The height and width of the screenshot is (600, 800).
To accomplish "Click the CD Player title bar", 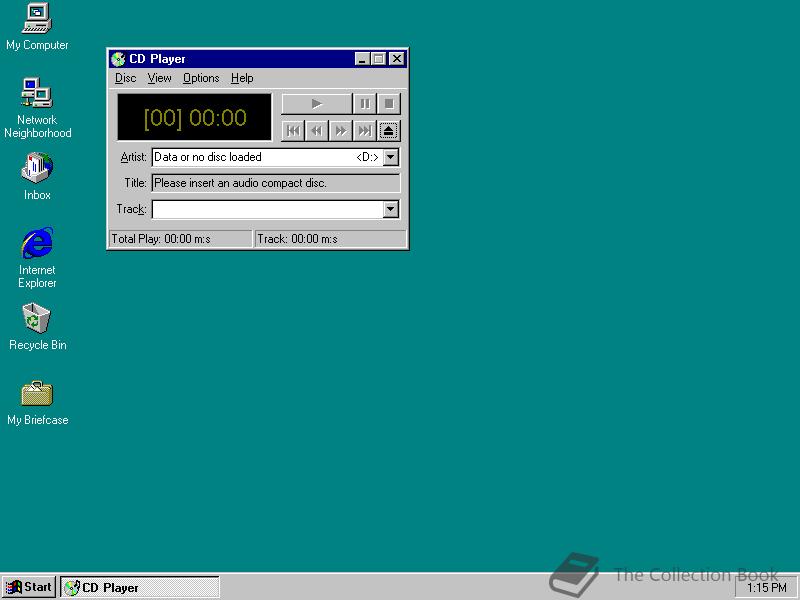I will click(x=258, y=59).
